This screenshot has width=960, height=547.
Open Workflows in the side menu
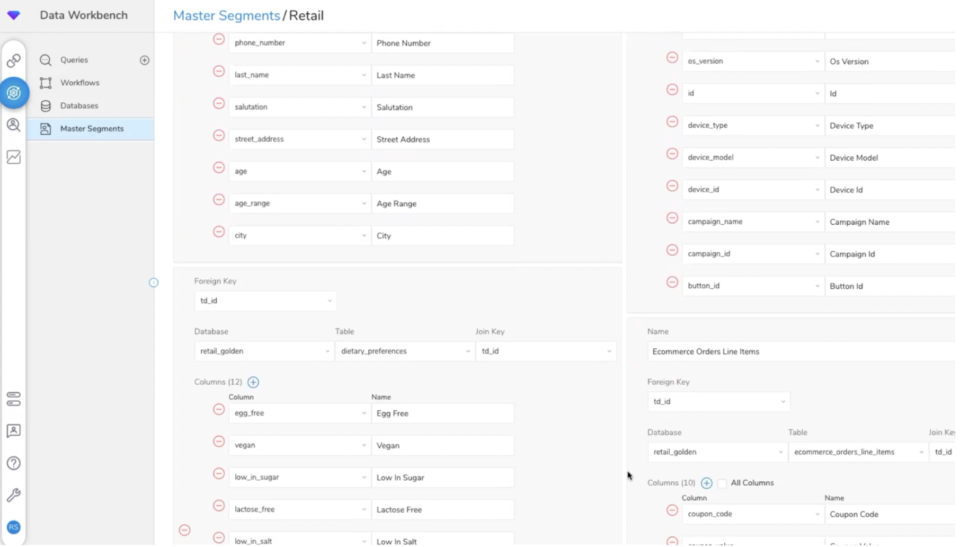coord(80,83)
